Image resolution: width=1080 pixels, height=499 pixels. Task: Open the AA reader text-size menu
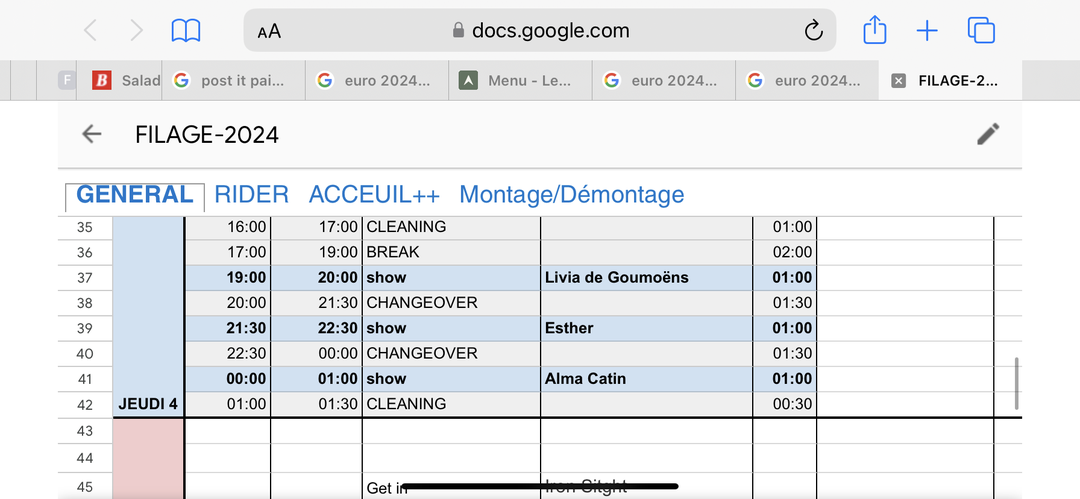tap(269, 31)
